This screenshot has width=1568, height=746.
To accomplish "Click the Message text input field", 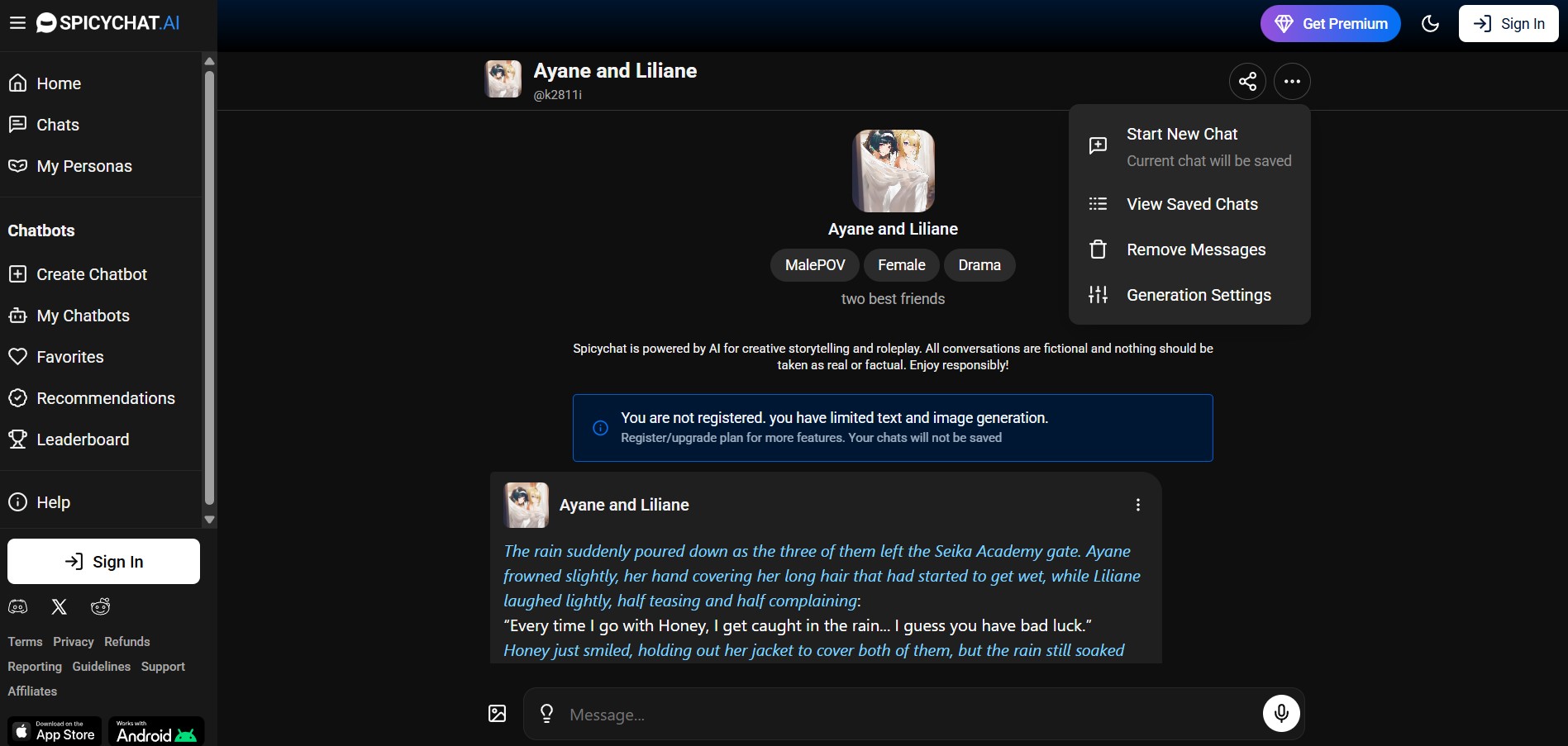I will 909,715.
